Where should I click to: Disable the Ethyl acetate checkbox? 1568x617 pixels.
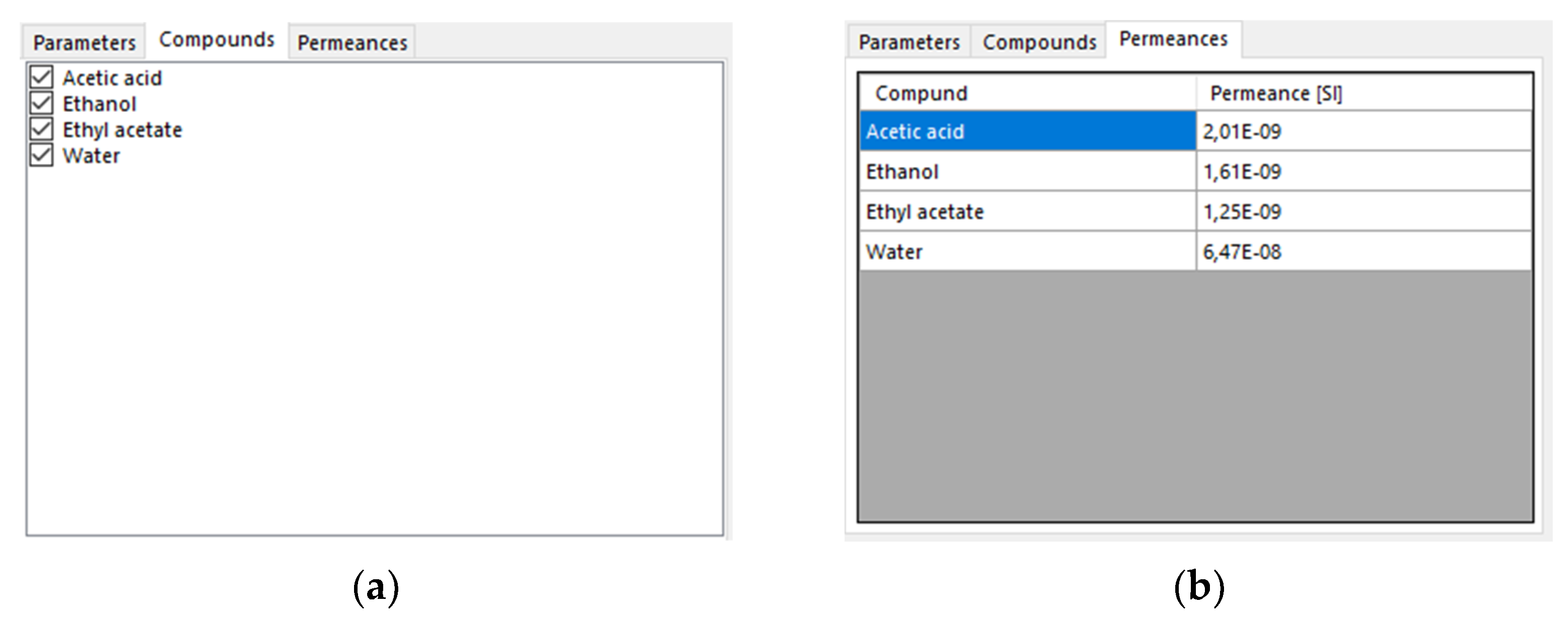click(x=41, y=129)
